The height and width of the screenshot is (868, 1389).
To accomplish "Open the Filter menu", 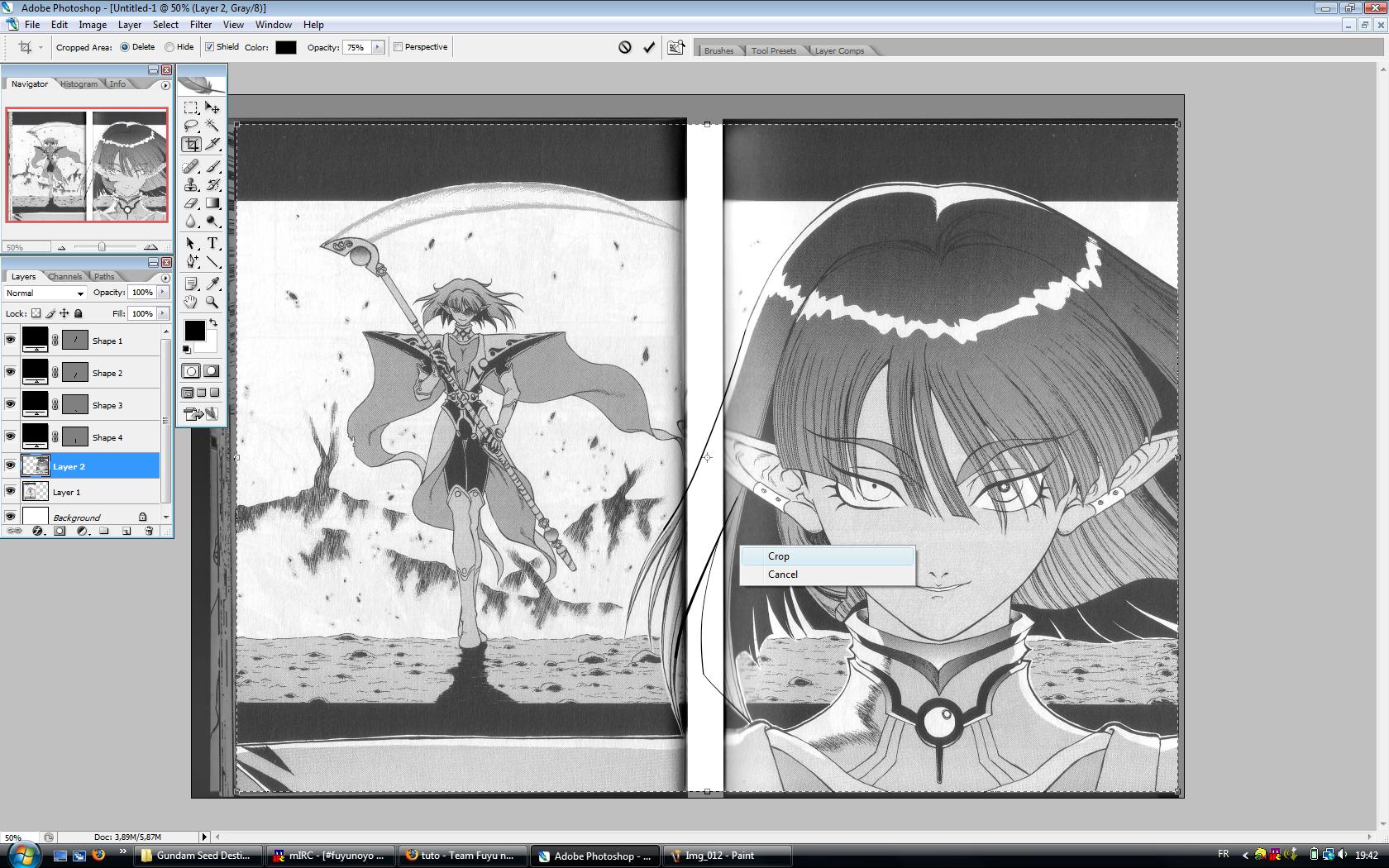I will (200, 25).
